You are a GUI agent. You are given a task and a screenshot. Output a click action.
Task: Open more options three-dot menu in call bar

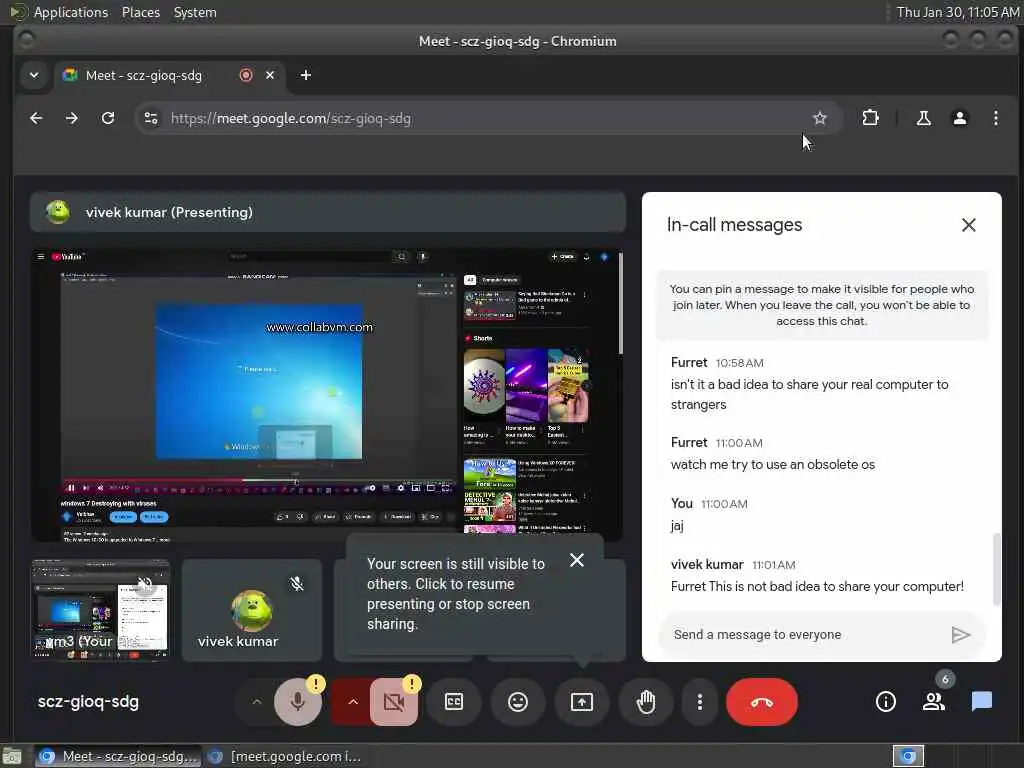tap(699, 702)
